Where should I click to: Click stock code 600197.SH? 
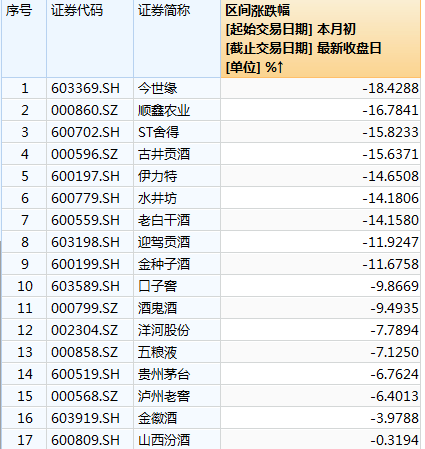click(90, 176)
